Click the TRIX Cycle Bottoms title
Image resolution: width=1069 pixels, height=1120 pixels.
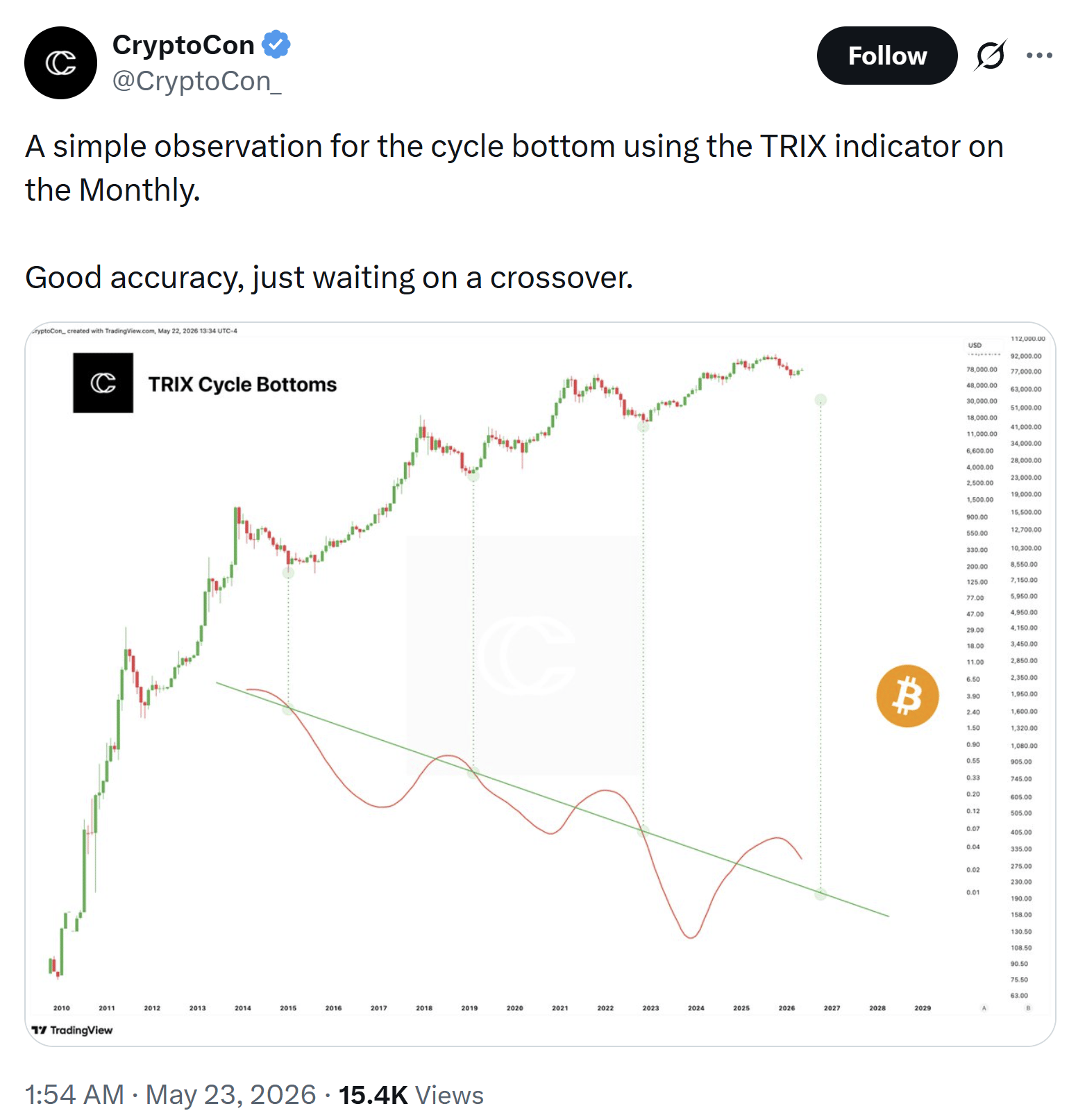242,385
